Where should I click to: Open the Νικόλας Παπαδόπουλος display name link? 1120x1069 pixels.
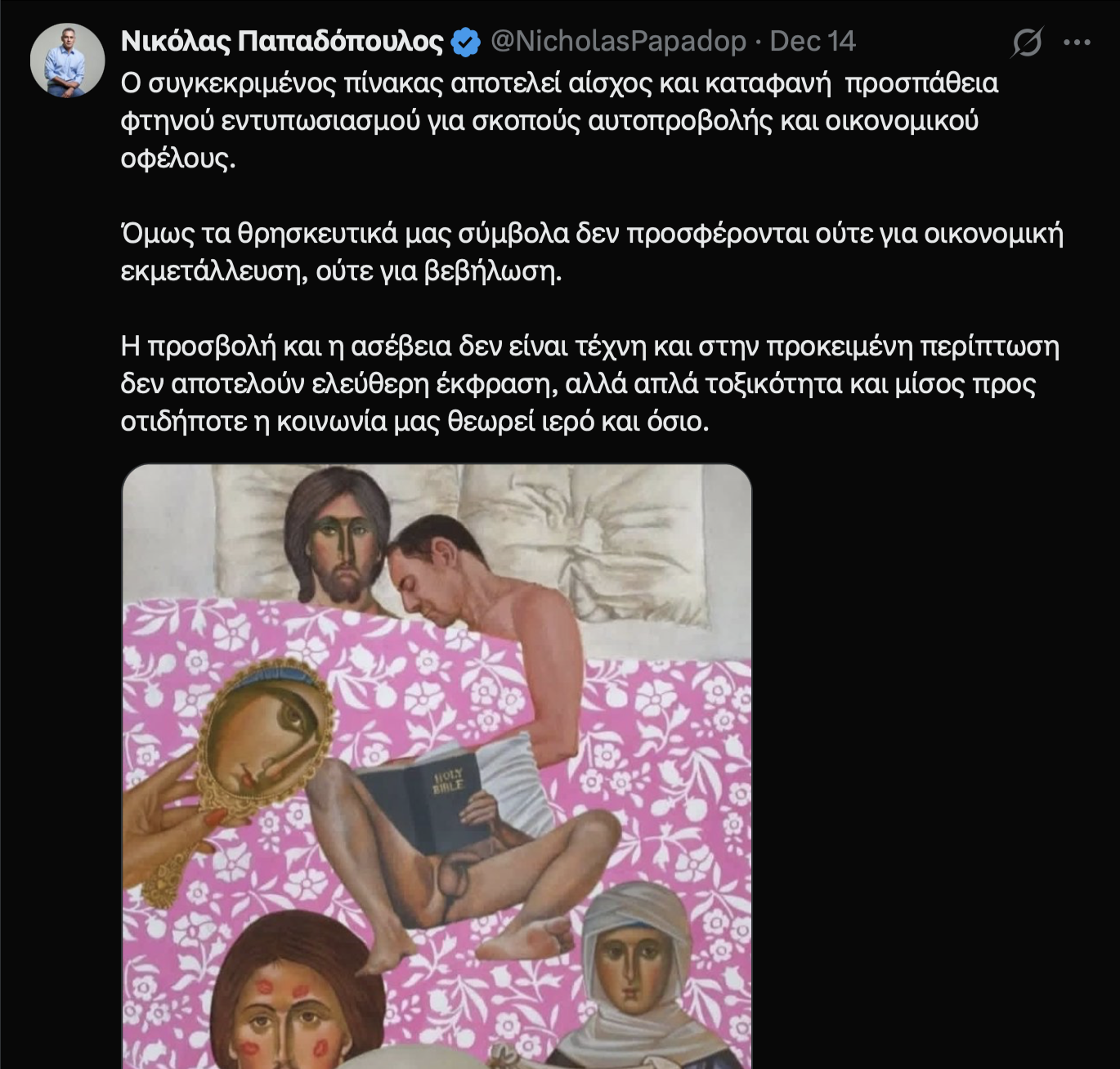tap(282, 41)
